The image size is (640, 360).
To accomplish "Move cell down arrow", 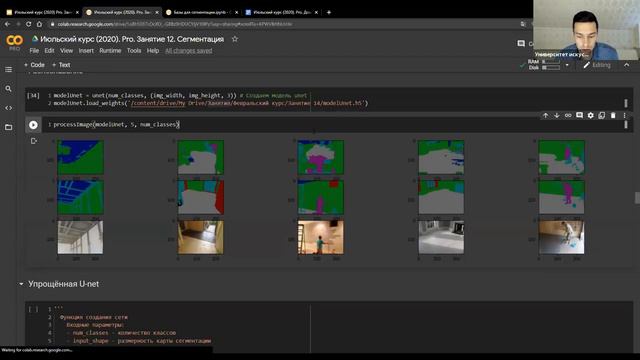I will pos(557,116).
